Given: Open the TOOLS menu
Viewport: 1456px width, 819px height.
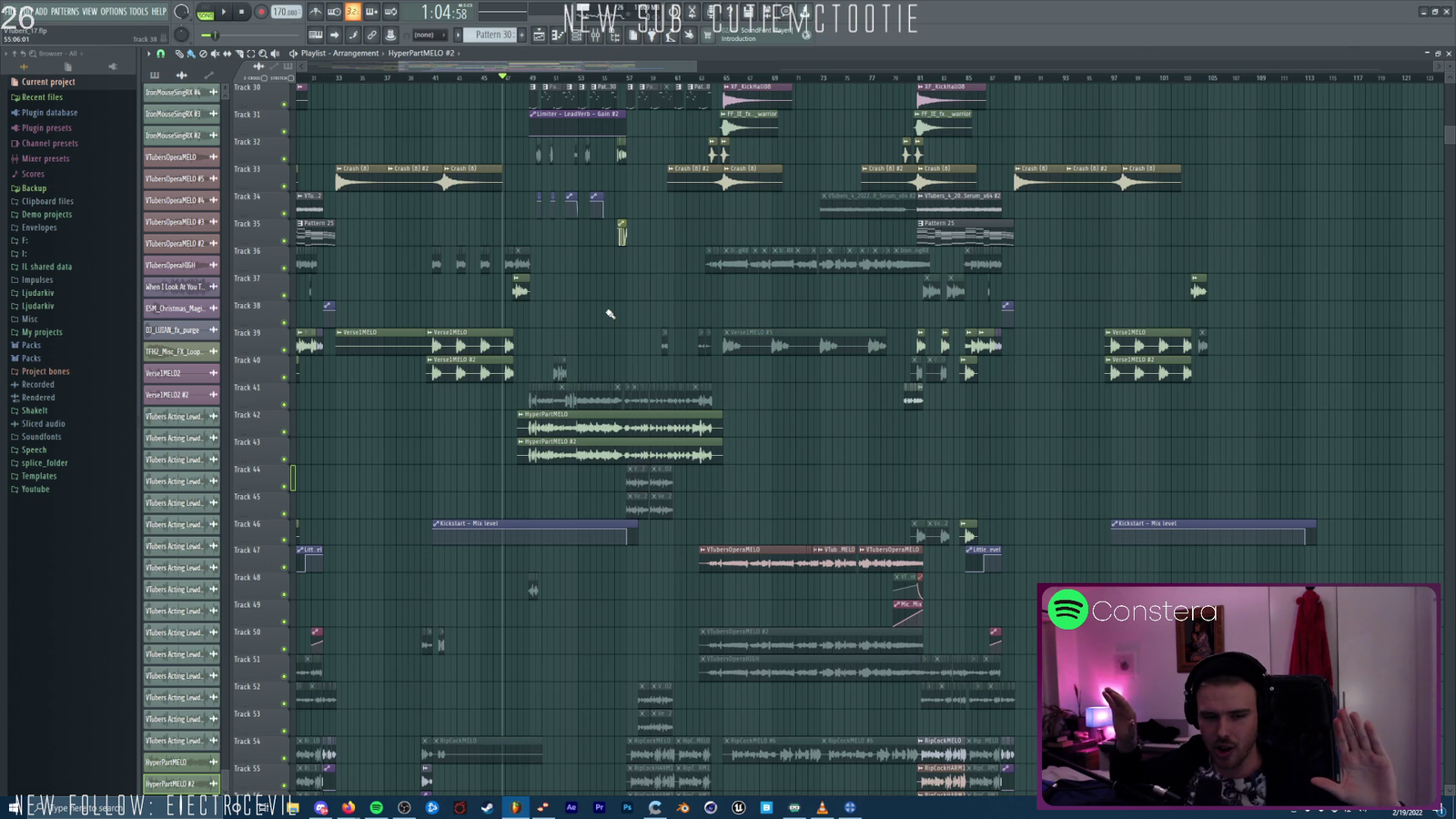Looking at the screenshot, I should click(138, 12).
